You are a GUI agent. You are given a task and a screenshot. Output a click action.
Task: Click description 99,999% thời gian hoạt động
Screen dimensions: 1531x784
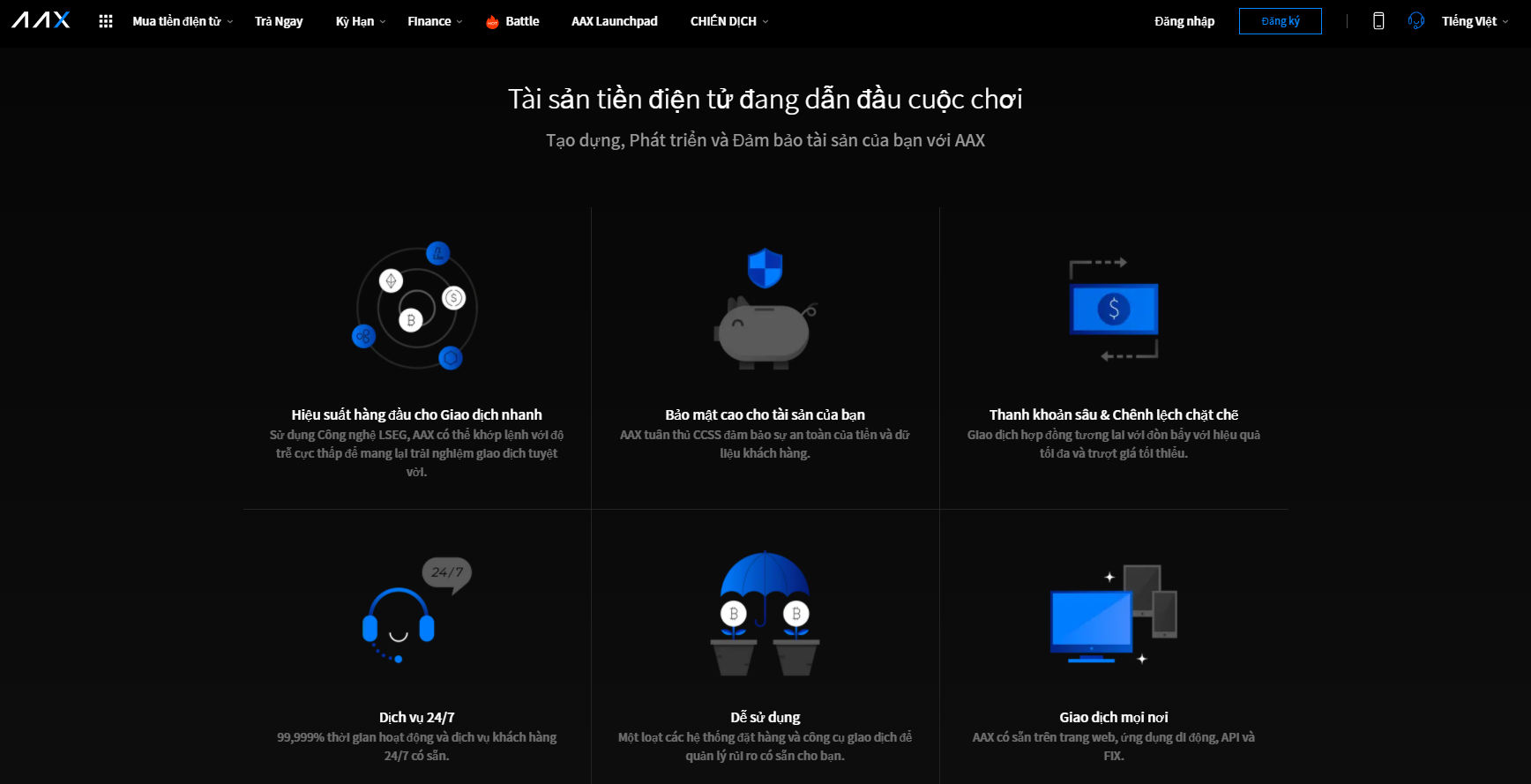click(x=417, y=746)
